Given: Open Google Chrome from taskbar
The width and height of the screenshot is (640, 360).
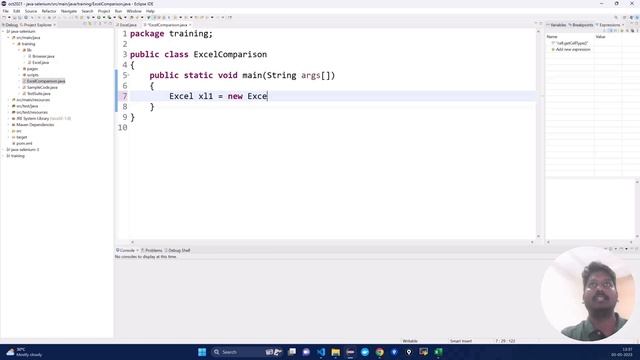Looking at the screenshot, I should click(380, 352).
